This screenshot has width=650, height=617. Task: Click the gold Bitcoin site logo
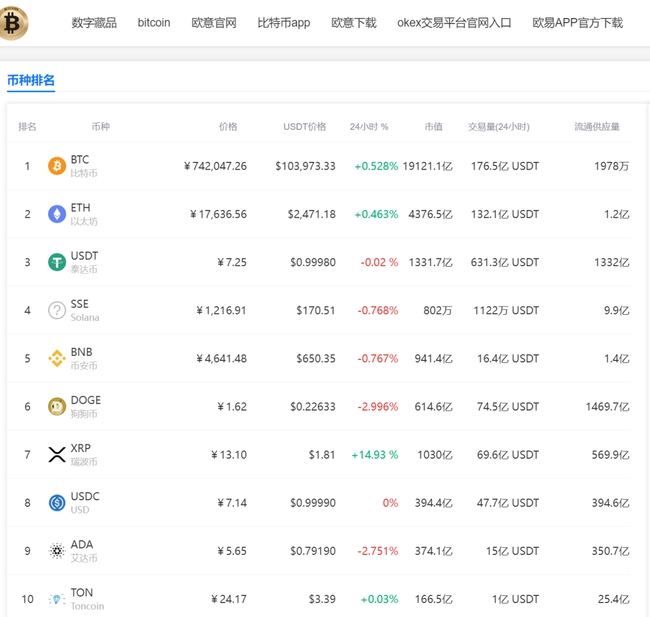13,23
